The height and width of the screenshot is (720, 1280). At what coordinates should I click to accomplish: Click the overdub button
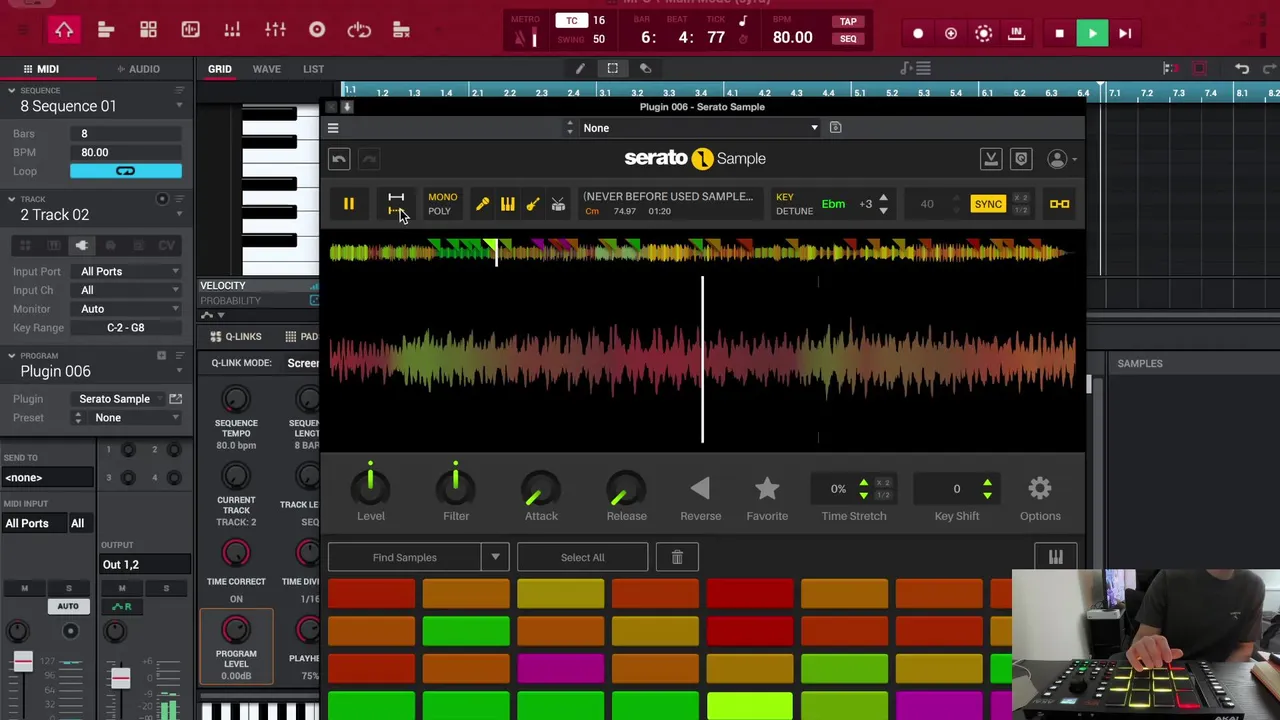tap(951, 34)
